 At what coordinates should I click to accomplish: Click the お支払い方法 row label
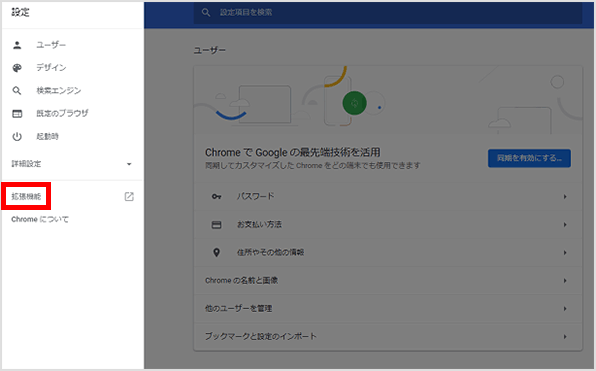point(259,224)
